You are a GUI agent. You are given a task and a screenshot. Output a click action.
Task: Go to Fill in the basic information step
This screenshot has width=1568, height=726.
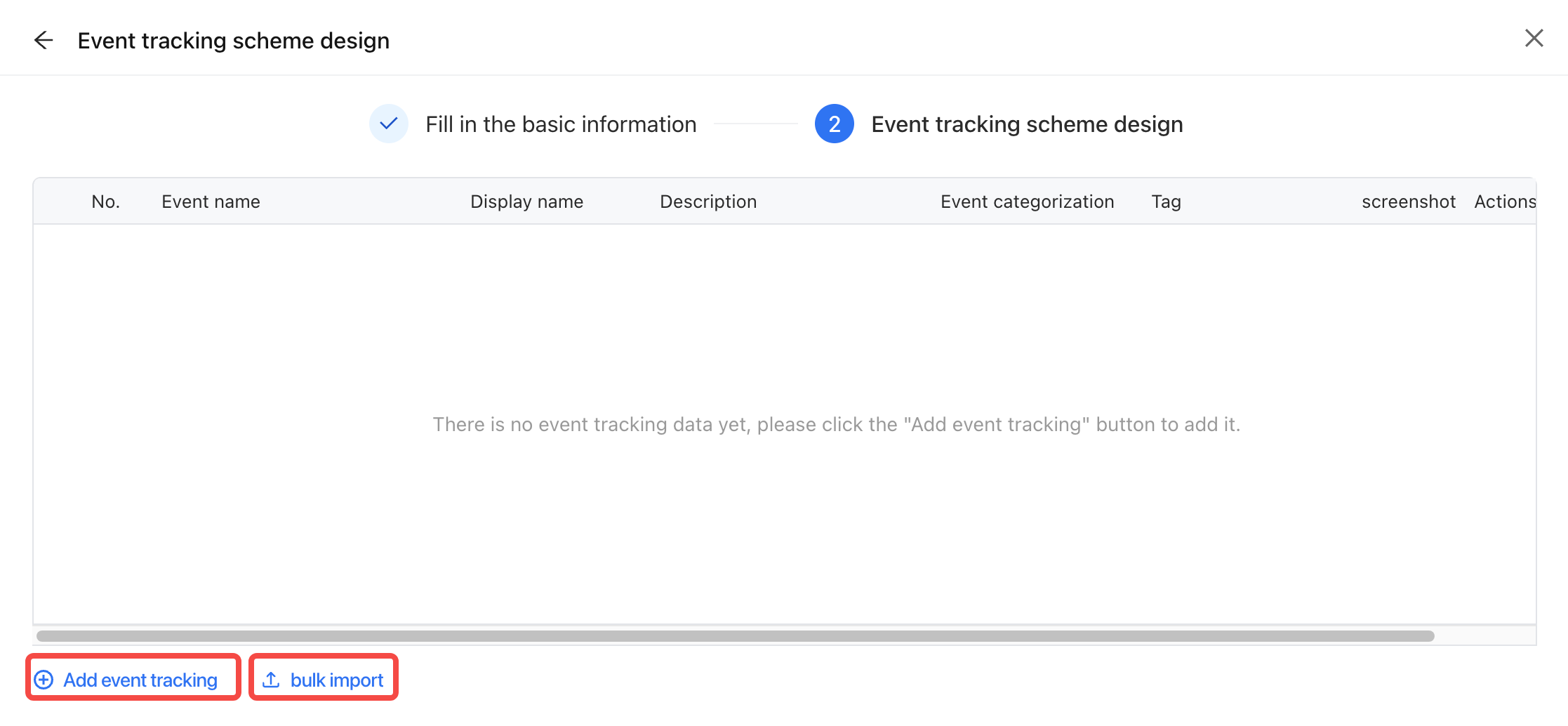pyautogui.click(x=561, y=124)
